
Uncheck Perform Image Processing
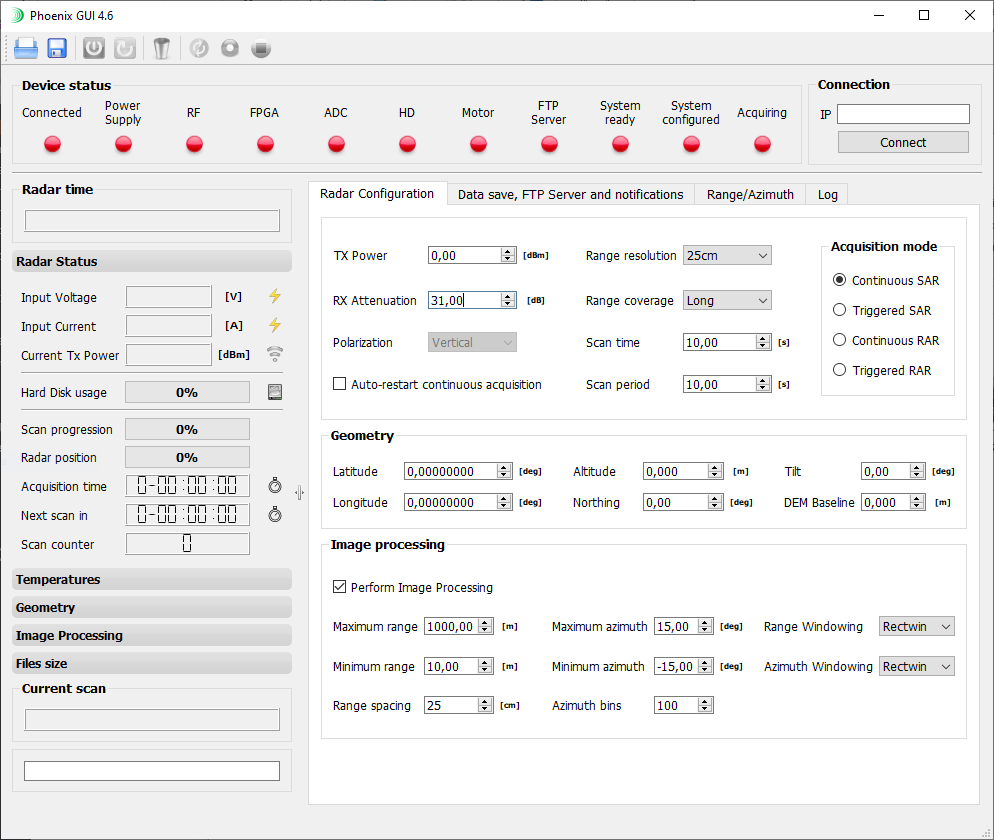point(340,586)
